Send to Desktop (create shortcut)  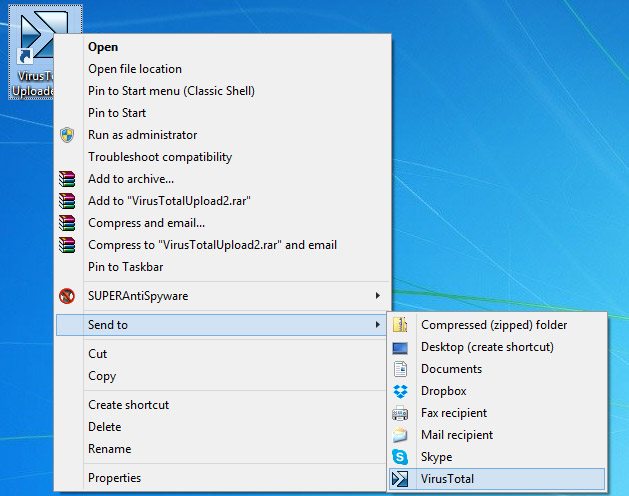click(x=497, y=347)
